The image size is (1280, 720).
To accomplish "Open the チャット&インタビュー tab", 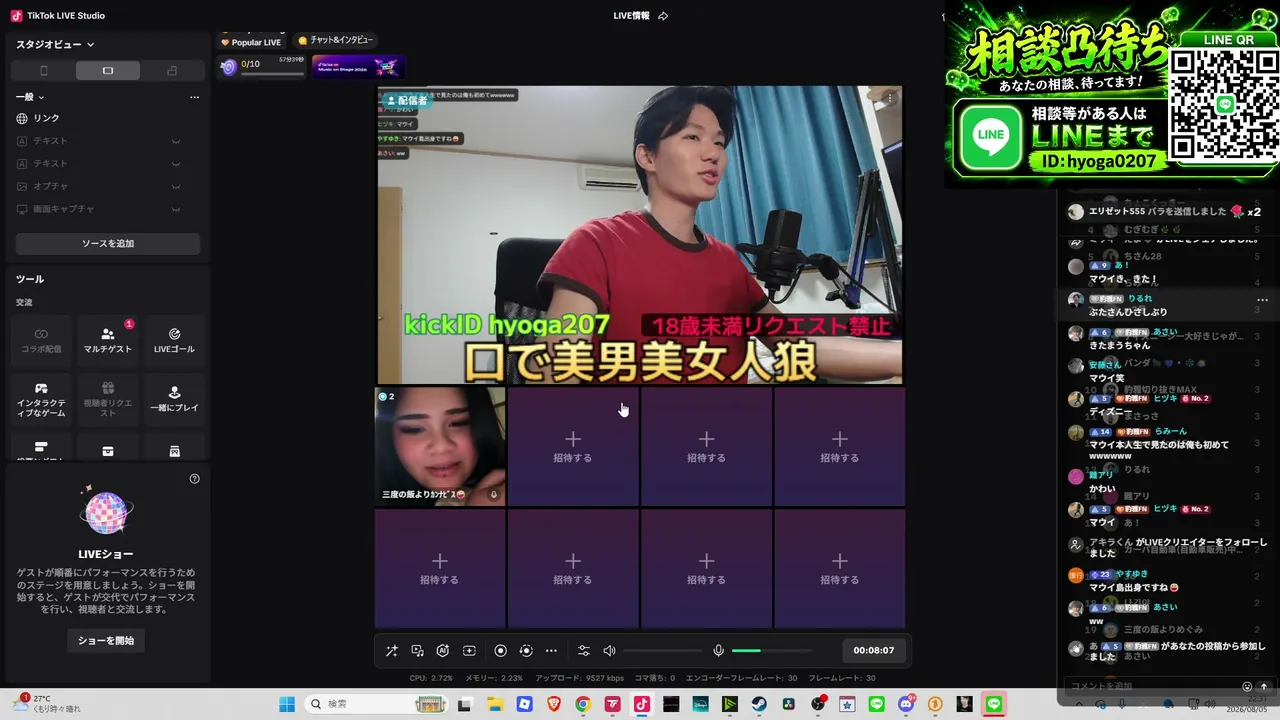I will coord(335,40).
